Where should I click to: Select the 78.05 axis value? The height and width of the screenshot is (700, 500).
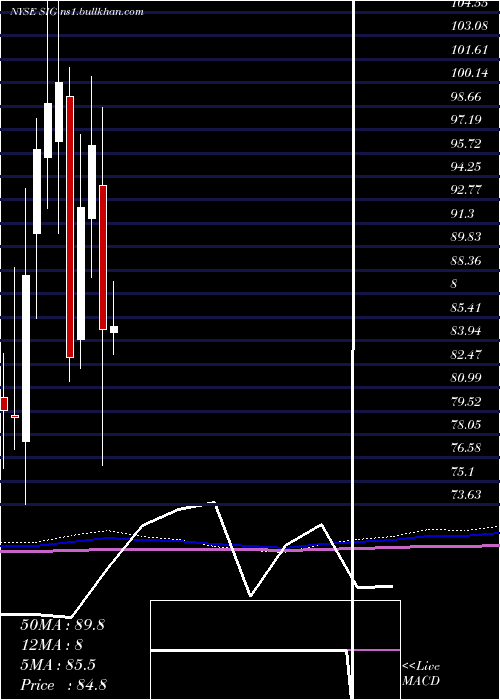point(466,424)
